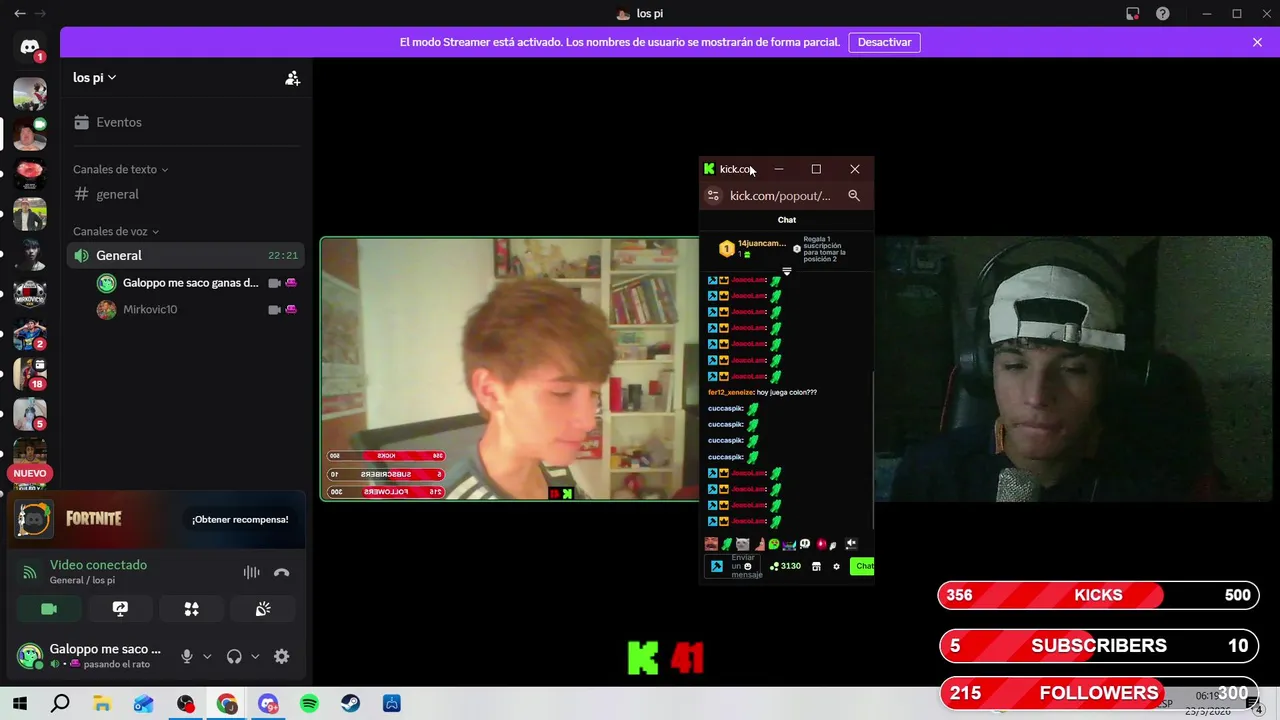This screenshot has height=720, width=1280.
Task: Open Kick chat settings gear
Action: tap(837, 567)
